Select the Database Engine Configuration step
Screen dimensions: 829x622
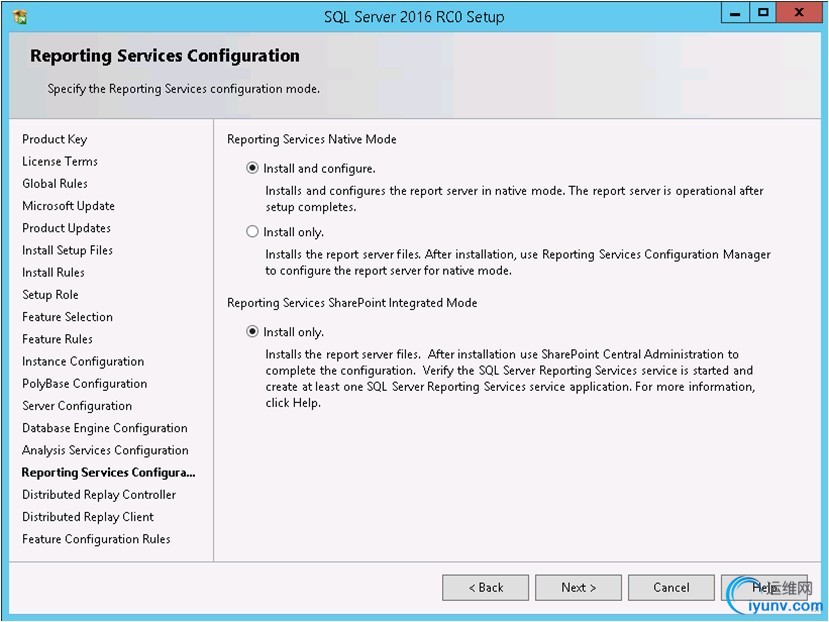pyautogui.click(x=105, y=428)
